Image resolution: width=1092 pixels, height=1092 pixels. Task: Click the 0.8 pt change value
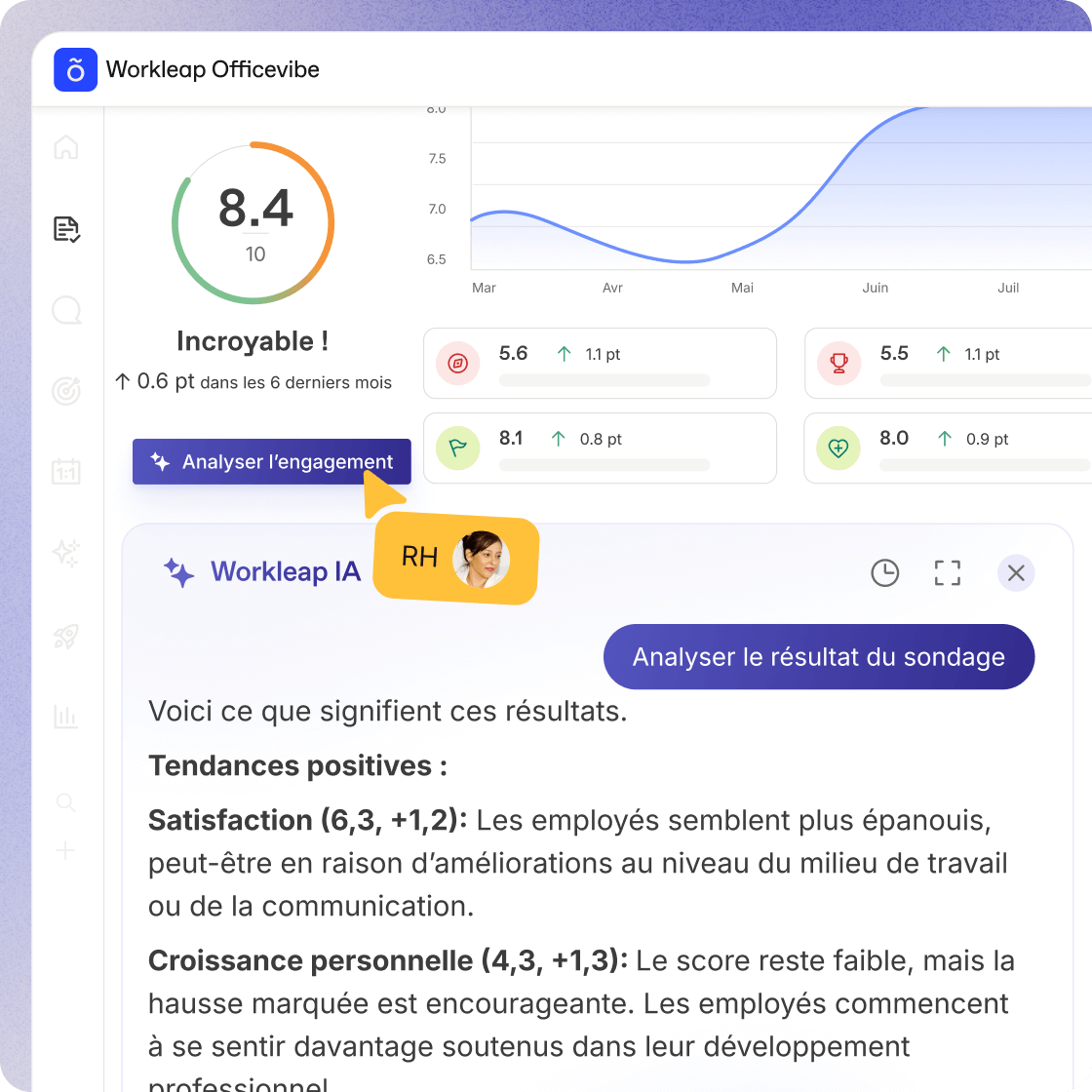tap(601, 439)
